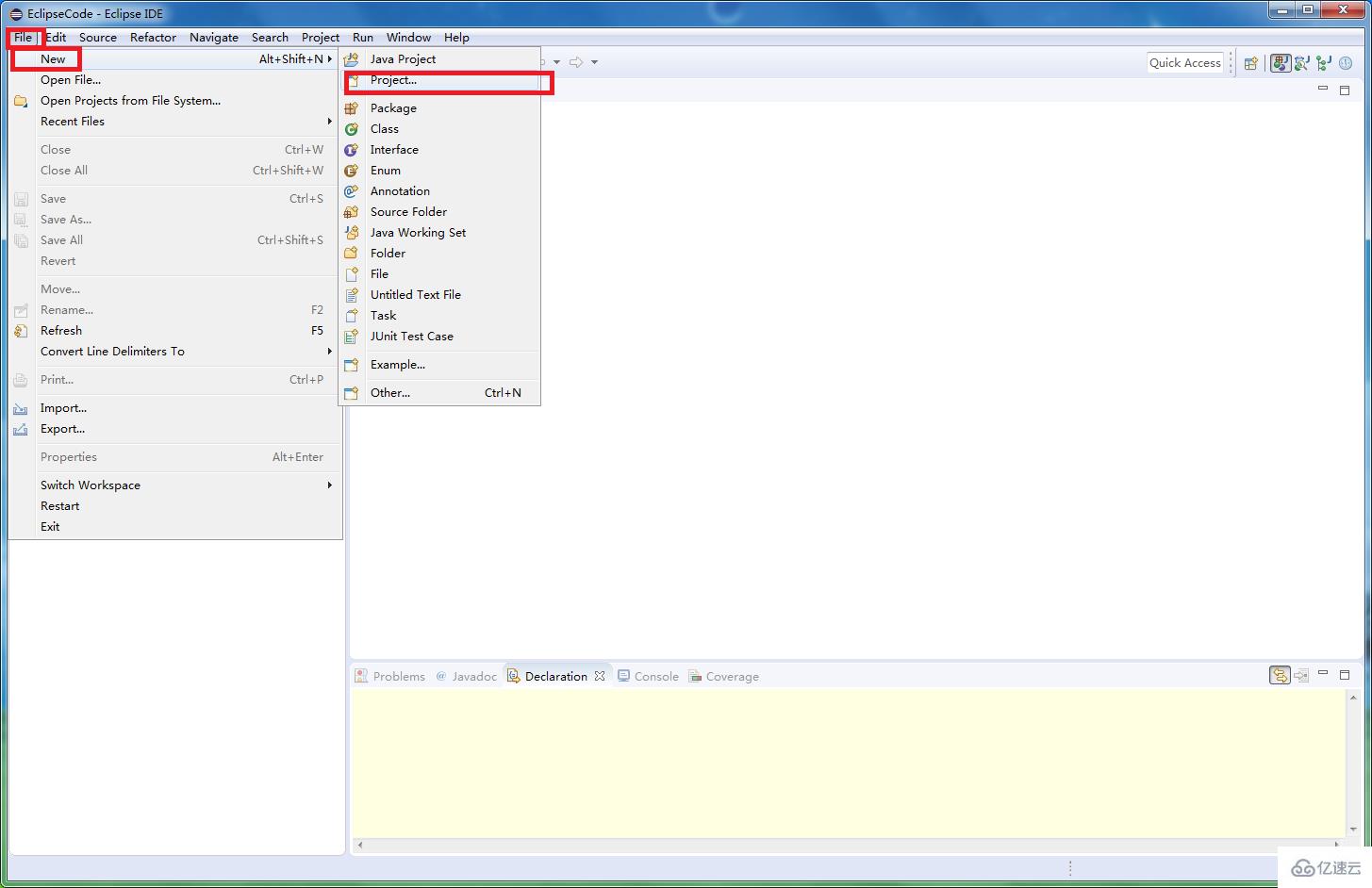Click Refresh in the File menu
The width and height of the screenshot is (1372, 888).
pos(175,331)
